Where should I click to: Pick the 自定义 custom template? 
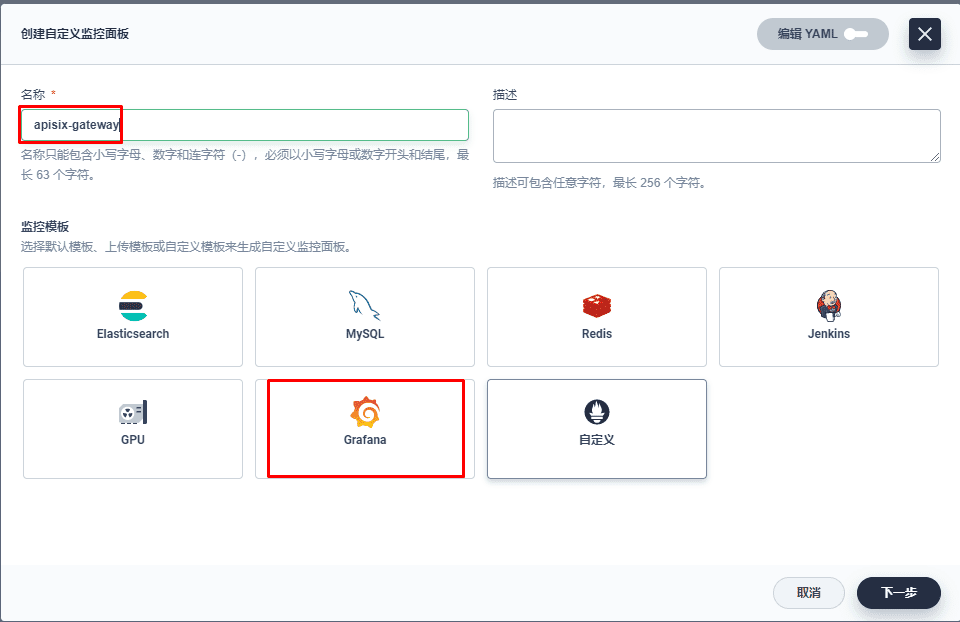pos(597,429)
